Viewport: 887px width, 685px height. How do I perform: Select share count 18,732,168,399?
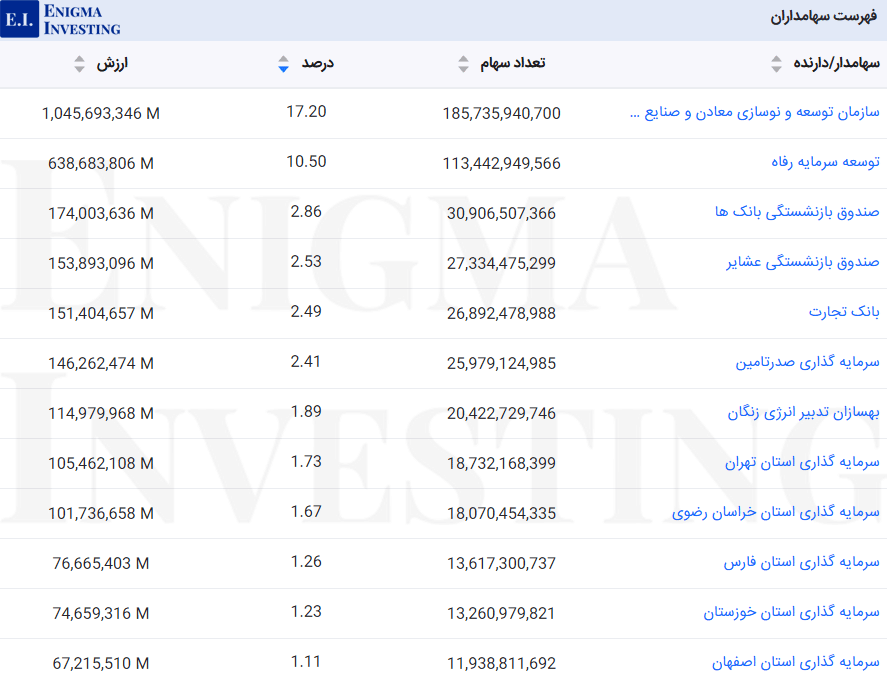point(501,463)
